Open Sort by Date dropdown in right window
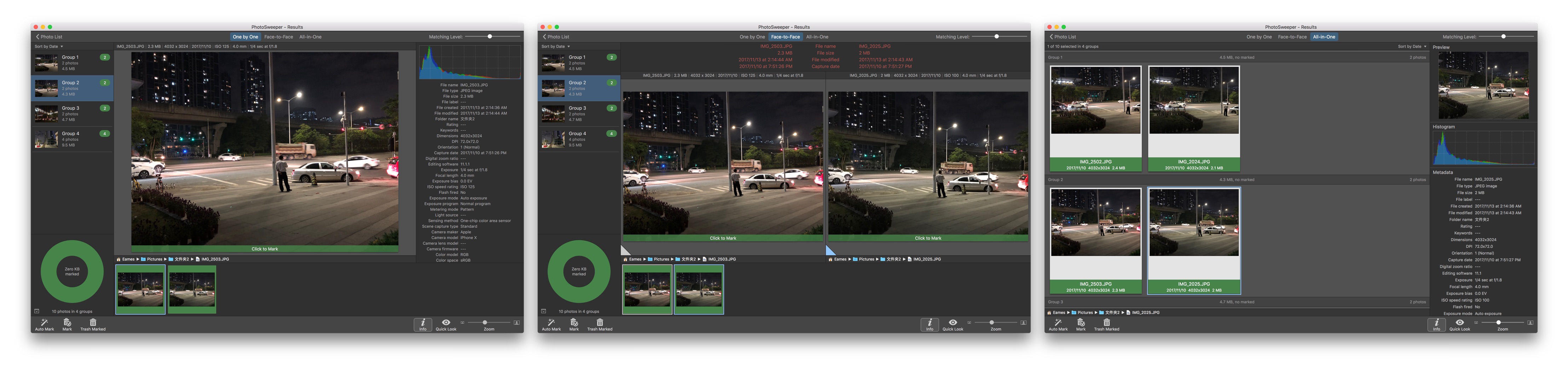This screenshot has width=1568, height=373. coord(1412,46)
